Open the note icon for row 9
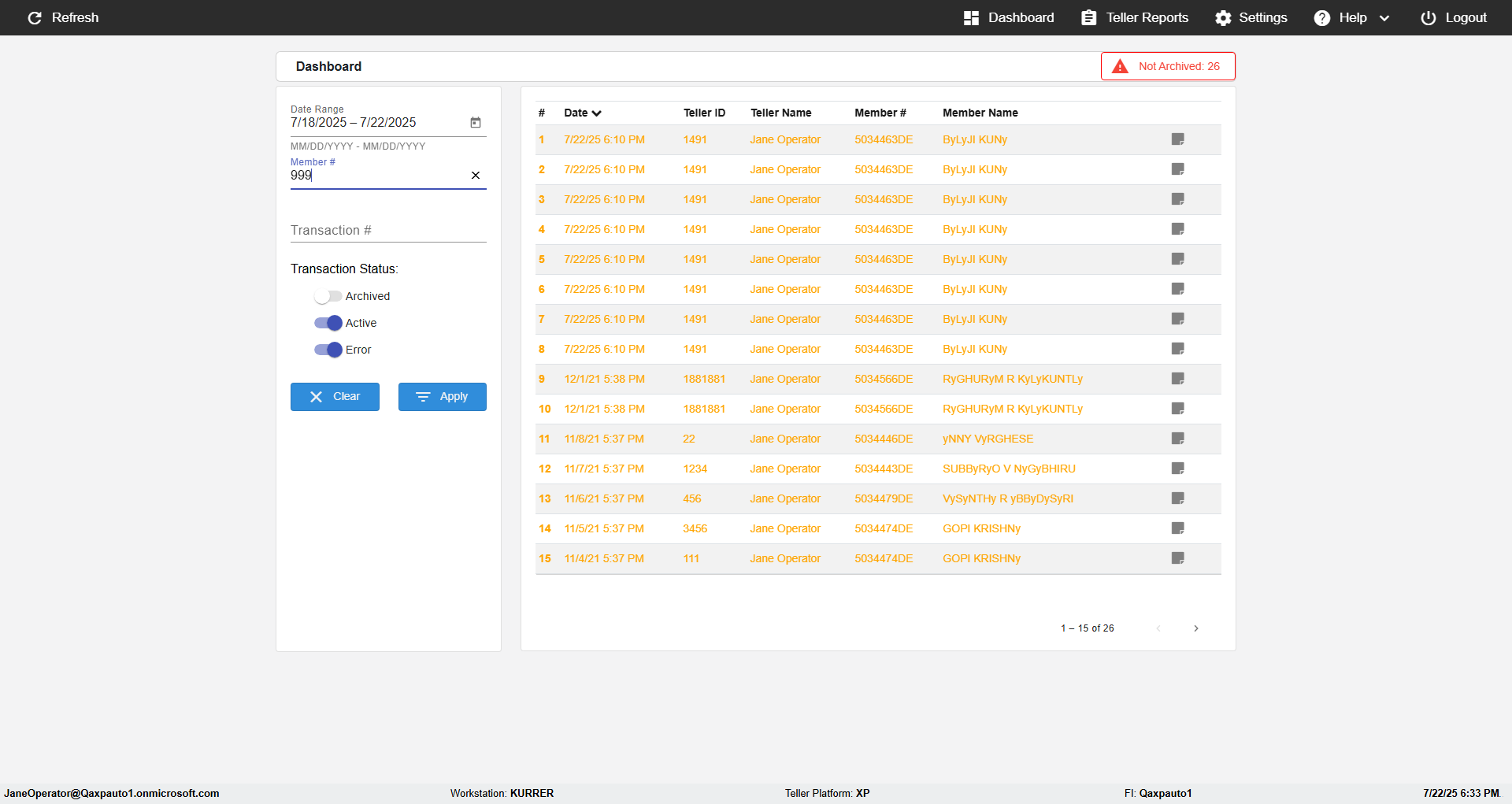This screenshot has width=1512, height=804. pos(1178,379)
